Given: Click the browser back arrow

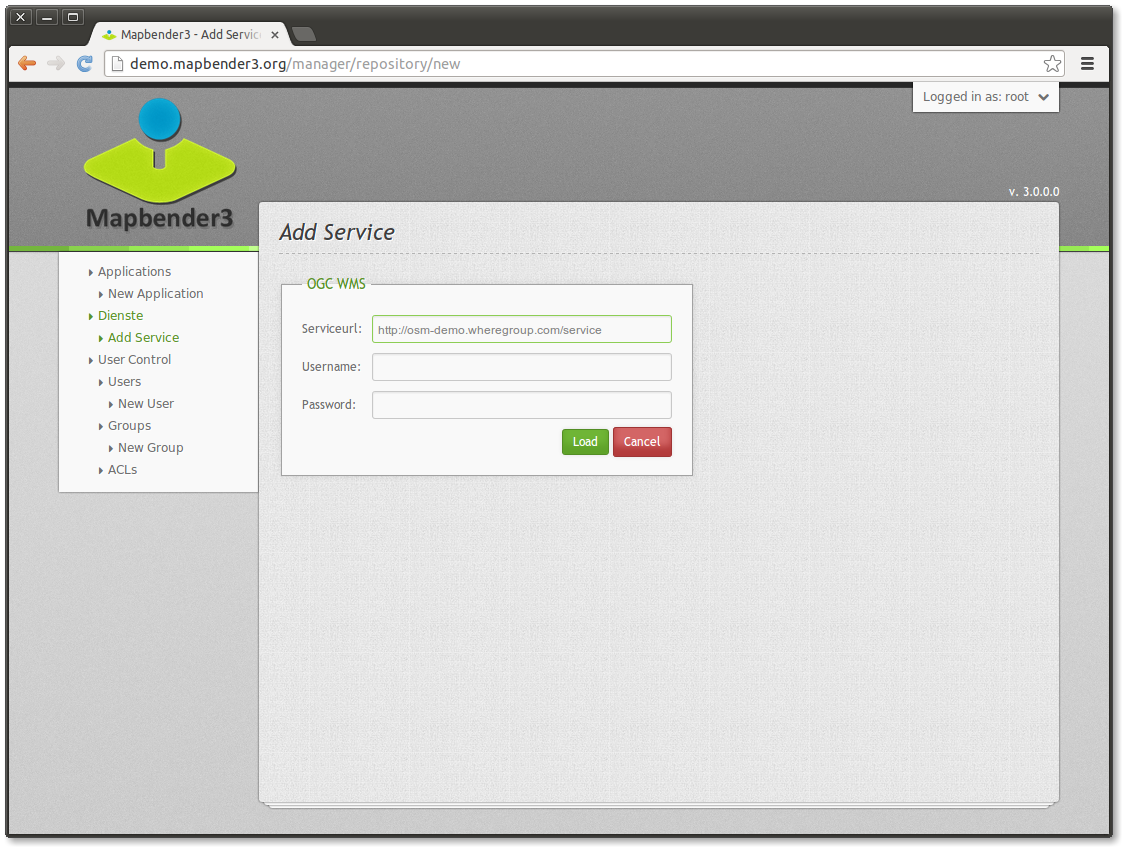Looking at the screenshot, I should (x=27, y=64).
